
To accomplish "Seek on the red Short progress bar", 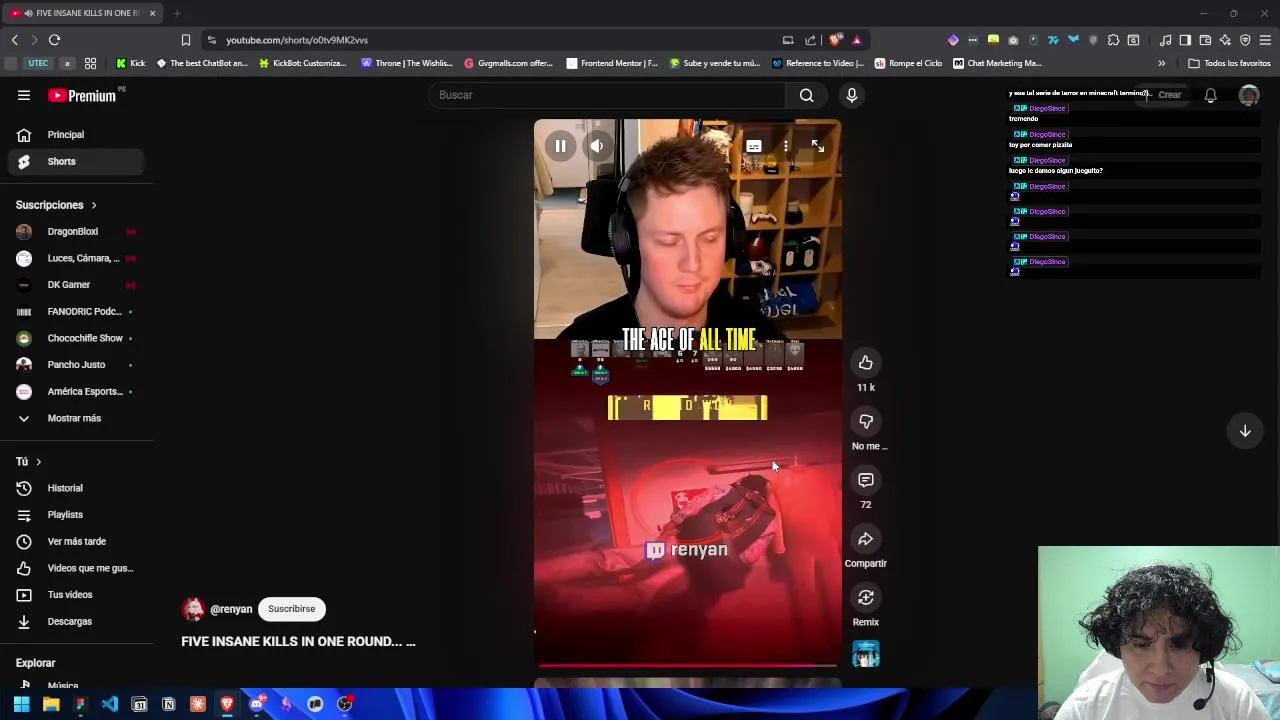I will tap(687, 665).
